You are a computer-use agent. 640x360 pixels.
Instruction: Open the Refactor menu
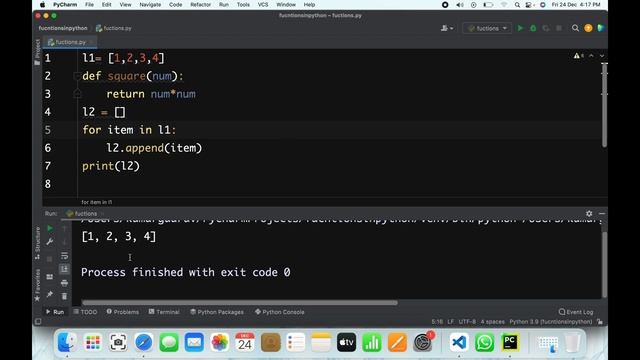200,4
